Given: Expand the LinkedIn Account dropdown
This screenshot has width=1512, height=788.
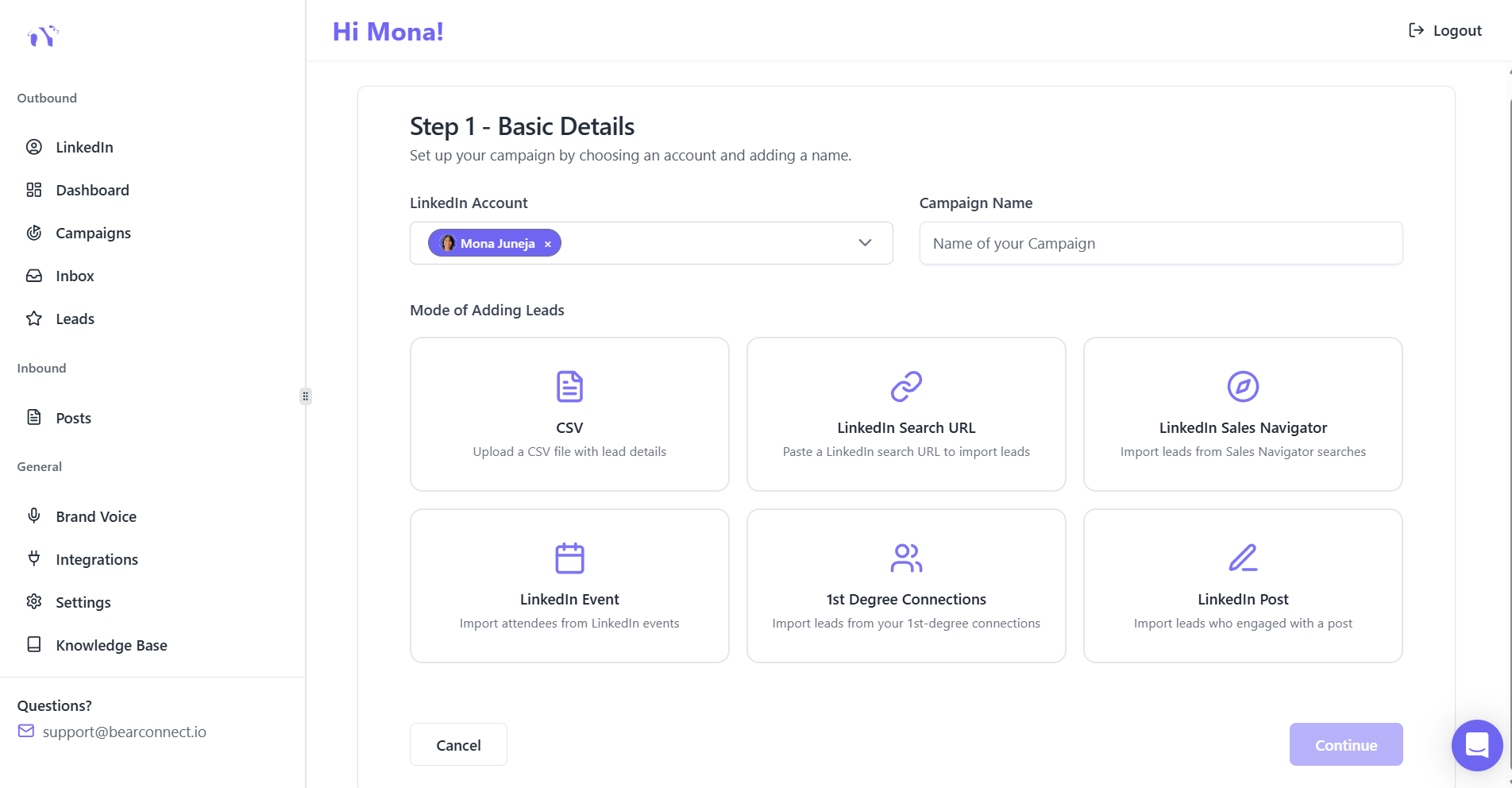Looking at the screenshot, I should (x=865, y=243).
